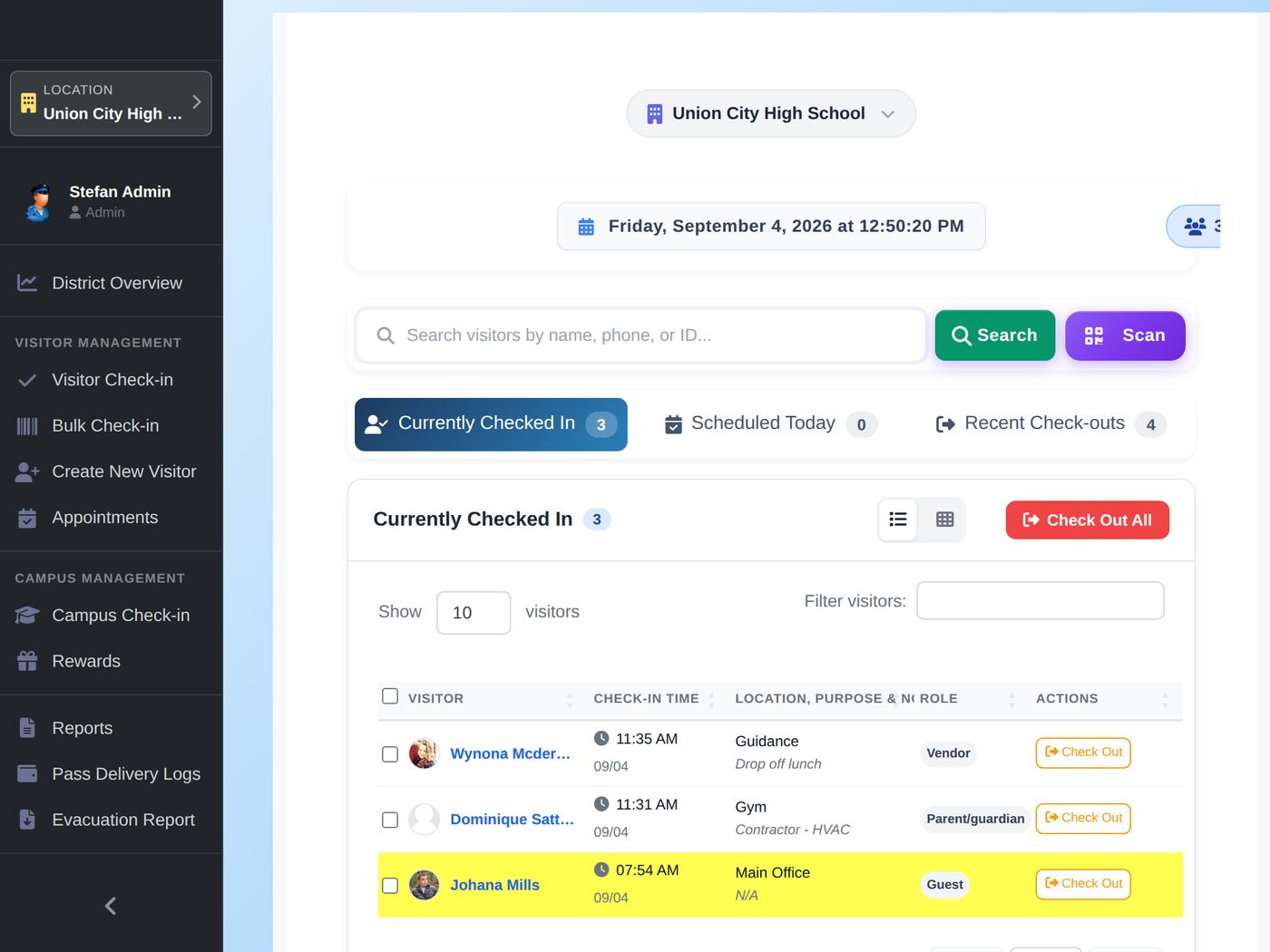Sort by Visitor column
The image size is (1270, 952).
(490, 698)
